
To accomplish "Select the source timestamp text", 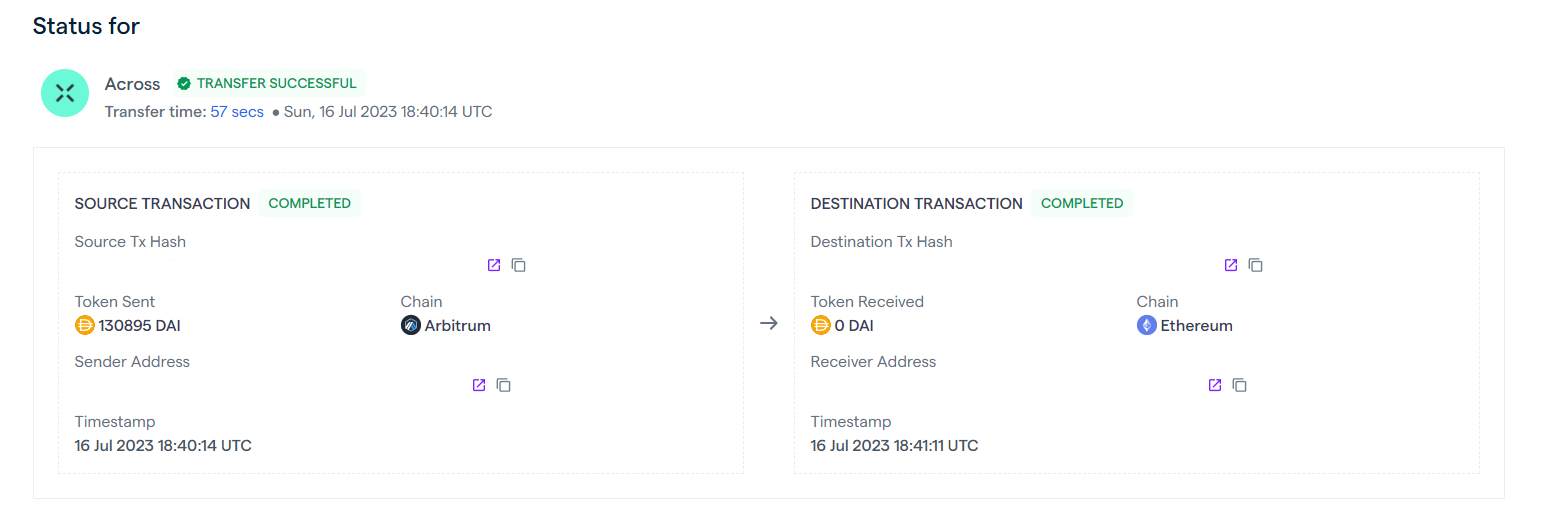I will (x=163, y=445).
